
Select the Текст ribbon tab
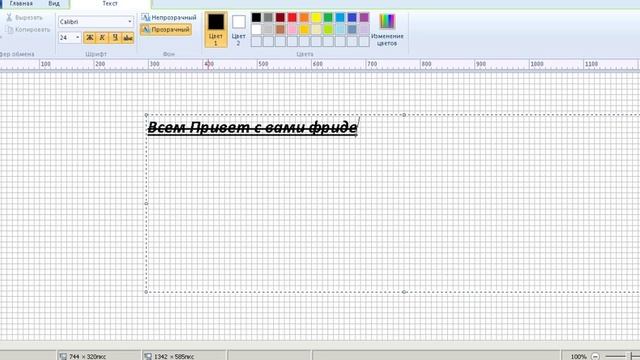tap(110, 4)
